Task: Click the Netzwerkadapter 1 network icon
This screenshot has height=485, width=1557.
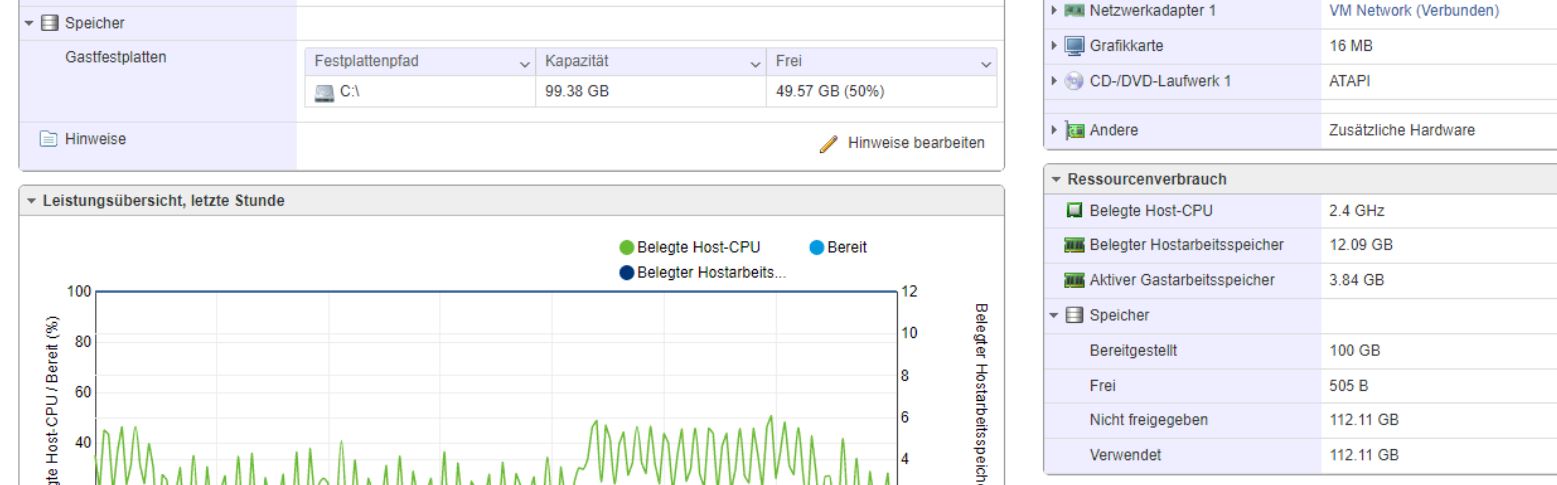Action: click(1072, 12)
